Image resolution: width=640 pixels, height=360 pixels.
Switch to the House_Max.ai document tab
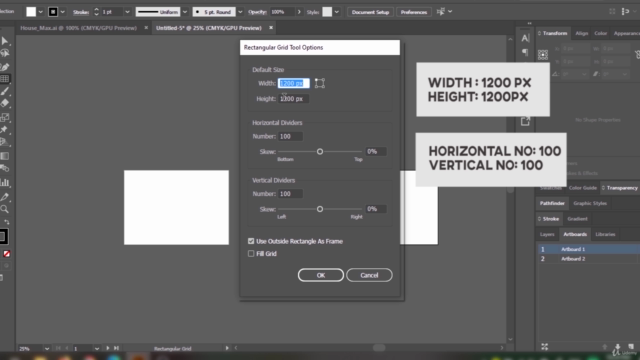[x=78, y=28]
